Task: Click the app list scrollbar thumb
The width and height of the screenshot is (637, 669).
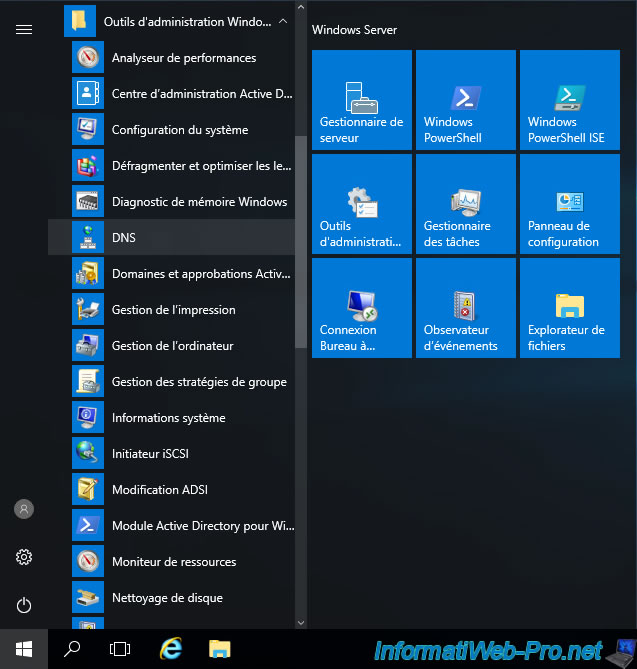Action: [x=301, y=242]
